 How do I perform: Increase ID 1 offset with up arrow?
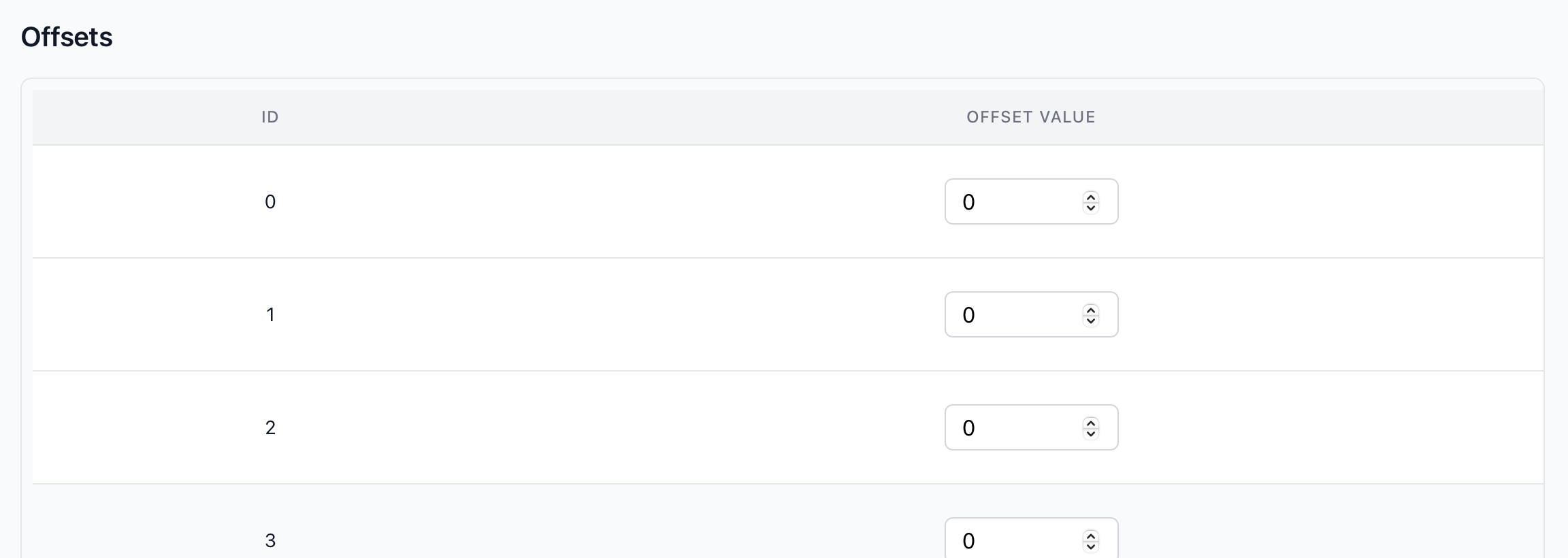(1091, 310)
